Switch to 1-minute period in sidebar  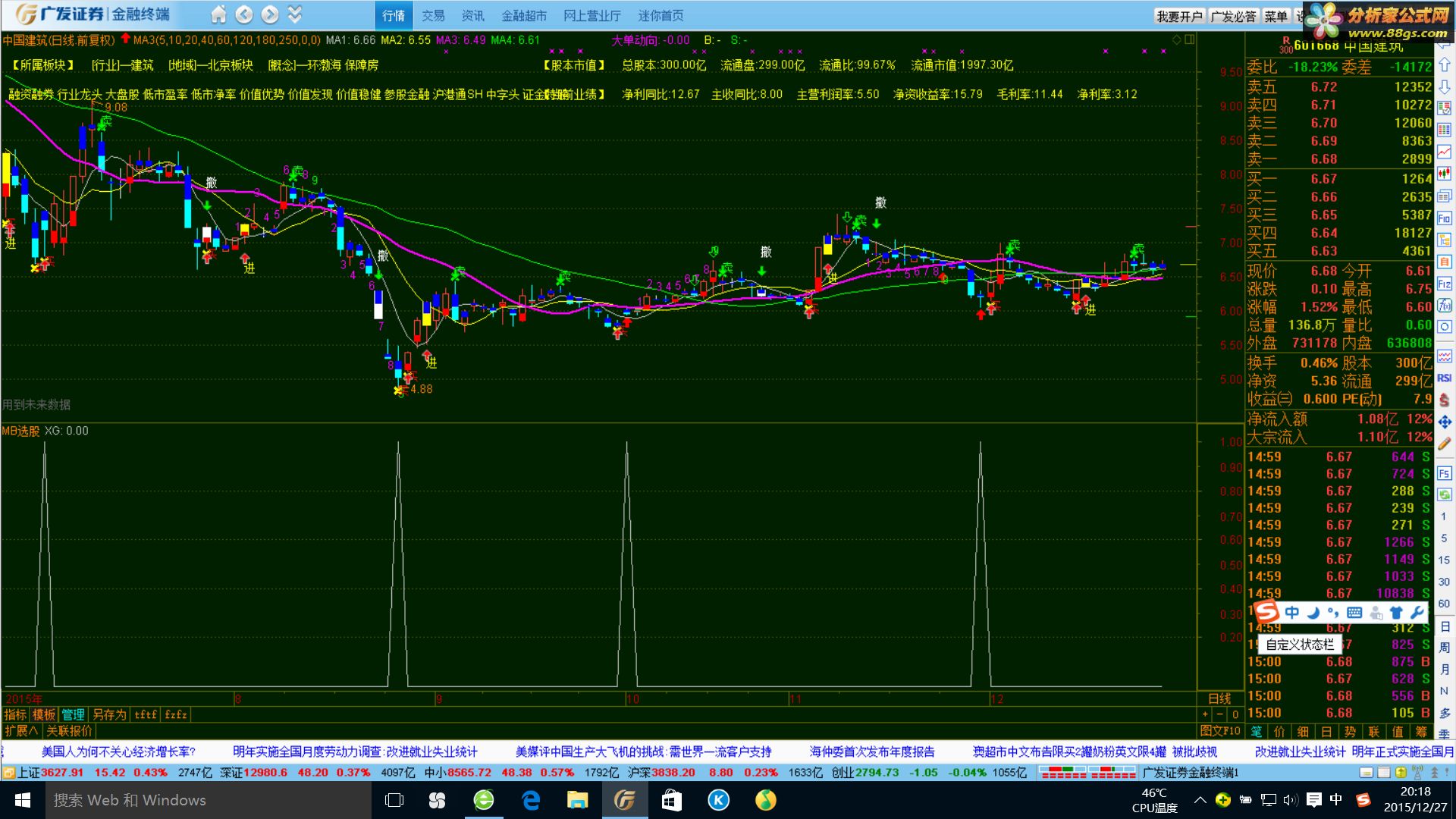1444,516
